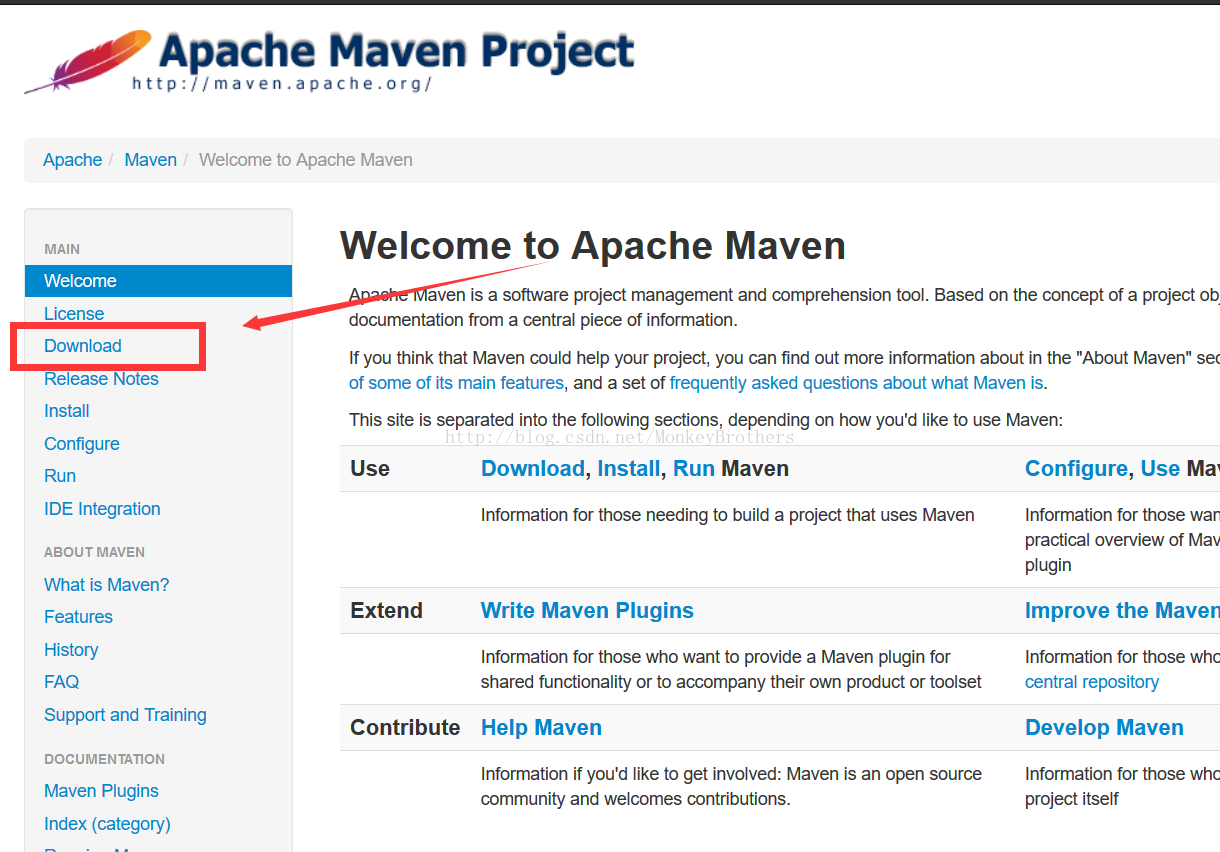Open the License sidebar link
1220x852 pixels.
(74, 314)
